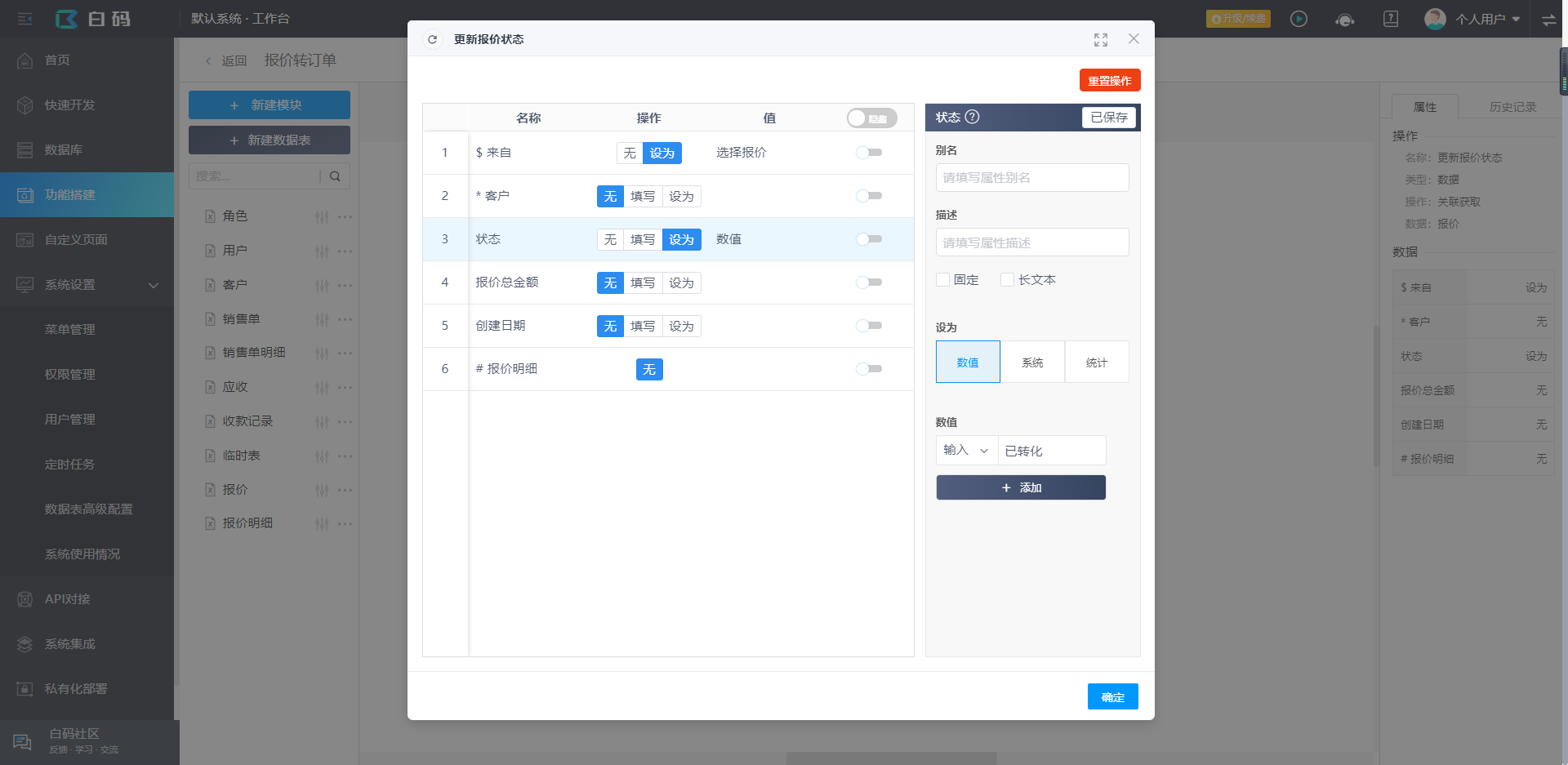Viewport: 1568px width, 765px height.
Task: Click the 选择报价 value in 来自 row
Action: tap(741, 153)
